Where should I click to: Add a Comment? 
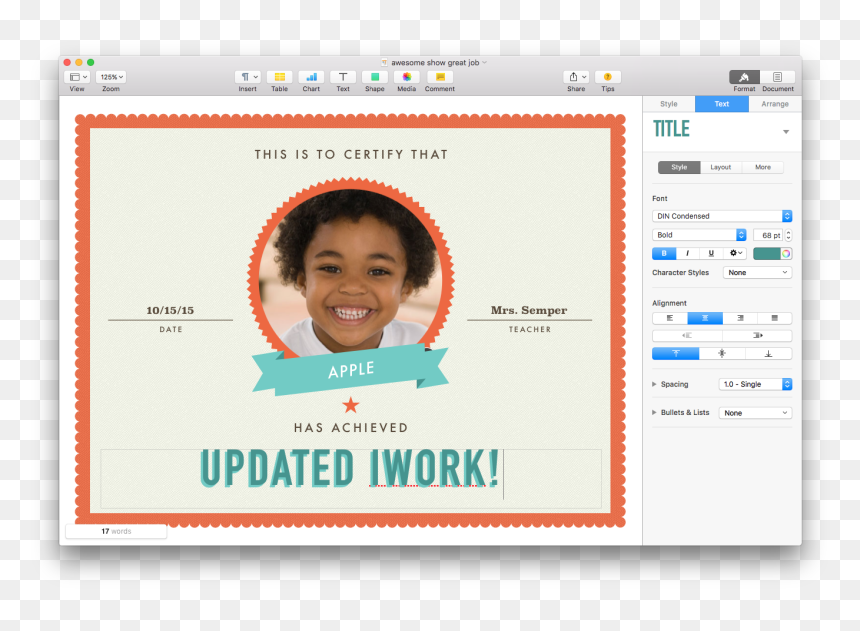(x=440, y=77)
